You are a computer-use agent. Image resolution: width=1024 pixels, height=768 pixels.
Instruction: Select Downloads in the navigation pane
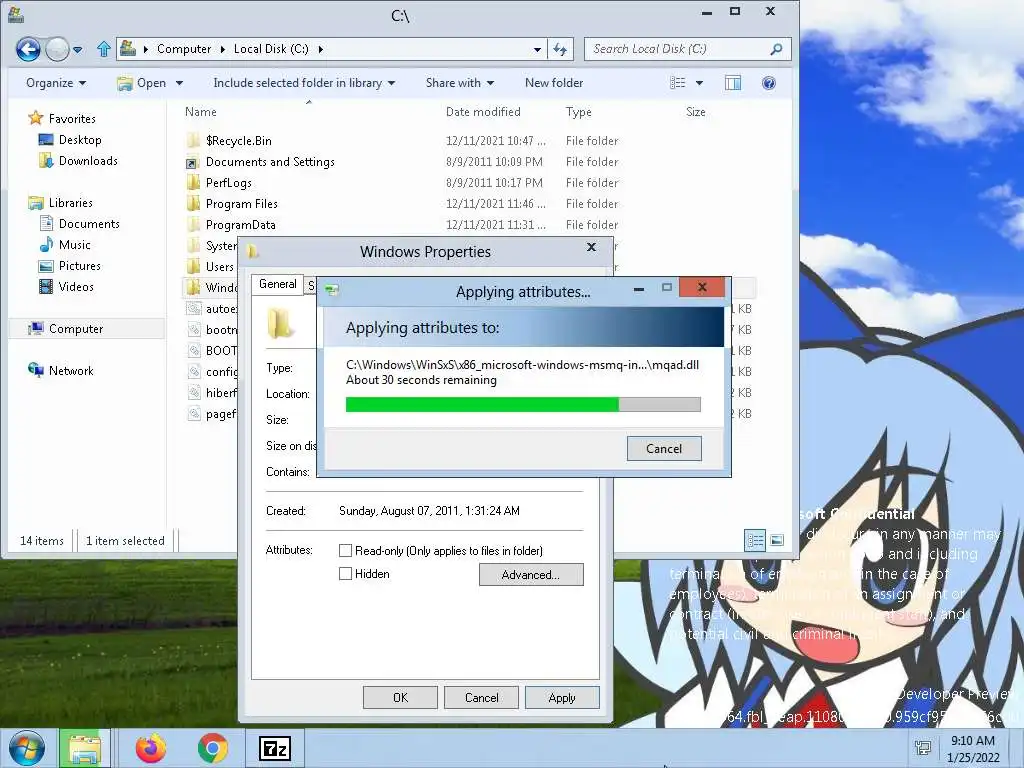pyautogui.click(x=78, y=161)
